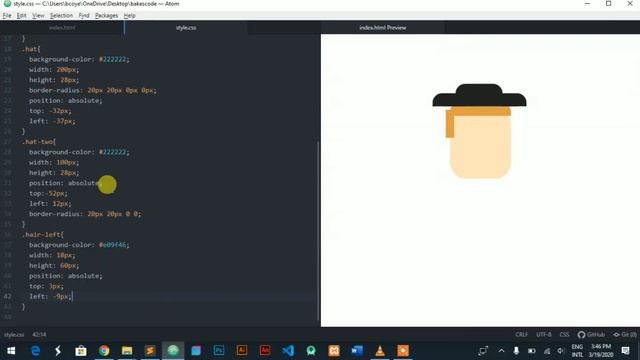The image size is (640, 360).
Task: Click the editor's vertical scrollbar
Action: pos(318,231)
